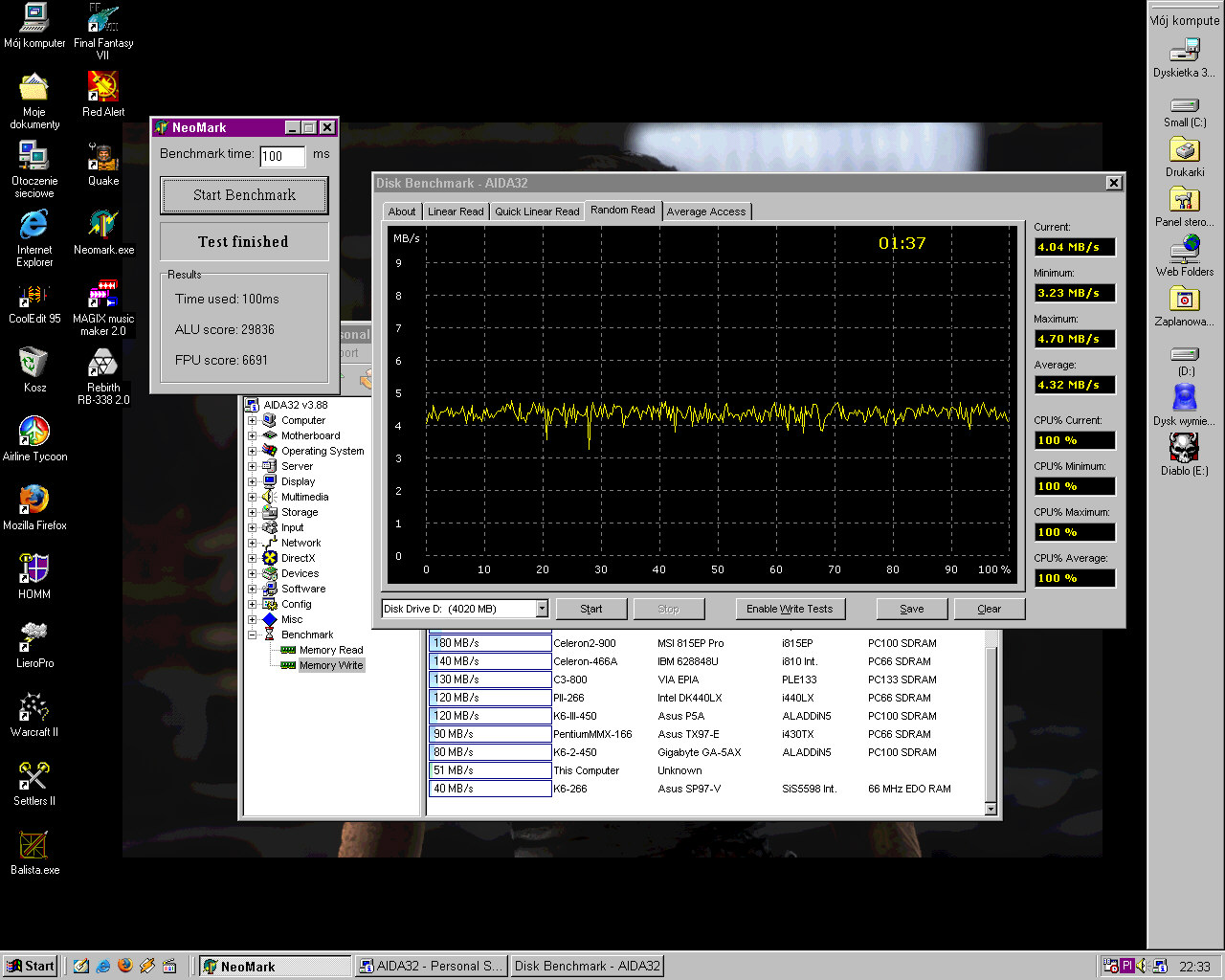Open the Disk Drive D: dropdown
The image size is (1225, 980).
(x=542, y=609)
